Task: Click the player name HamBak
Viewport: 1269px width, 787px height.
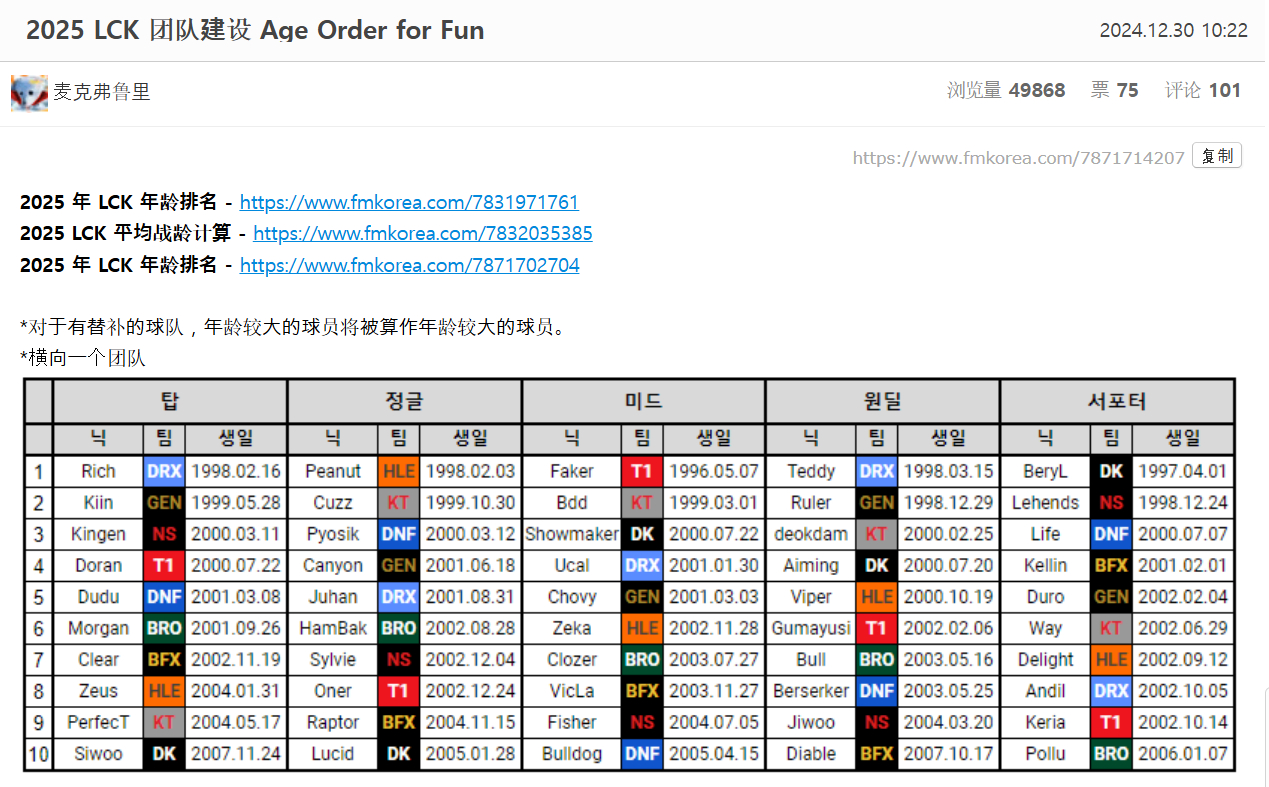Action: [x=333, y=628]
